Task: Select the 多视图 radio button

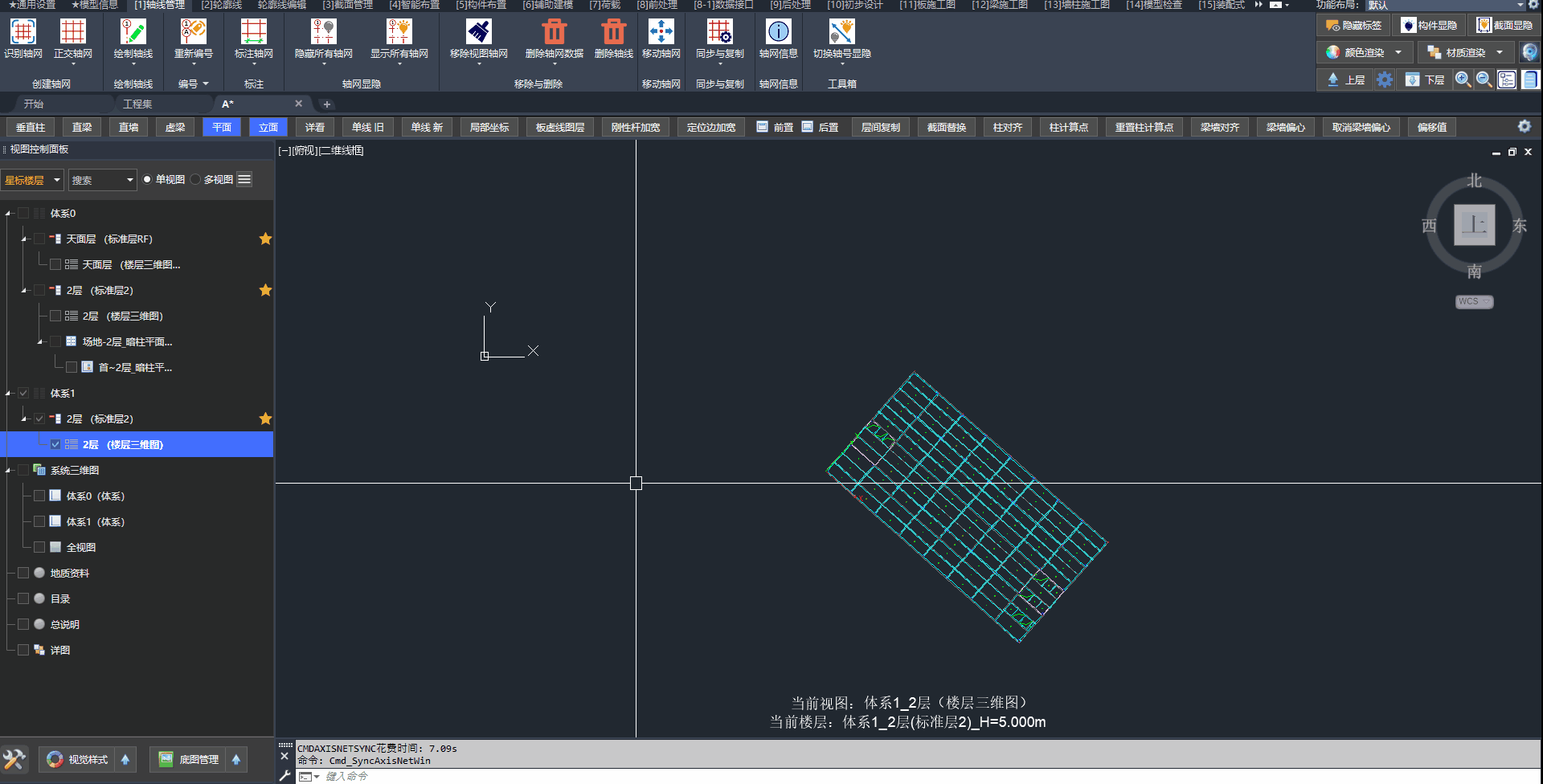Action: [196, 180]
